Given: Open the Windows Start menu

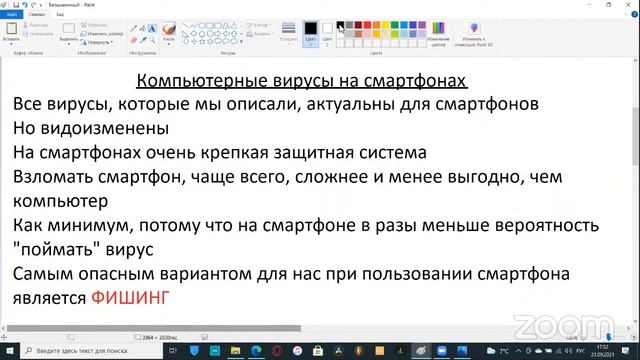Looking at the screenshot, I should pyautogui.click(x=9, y=351).
